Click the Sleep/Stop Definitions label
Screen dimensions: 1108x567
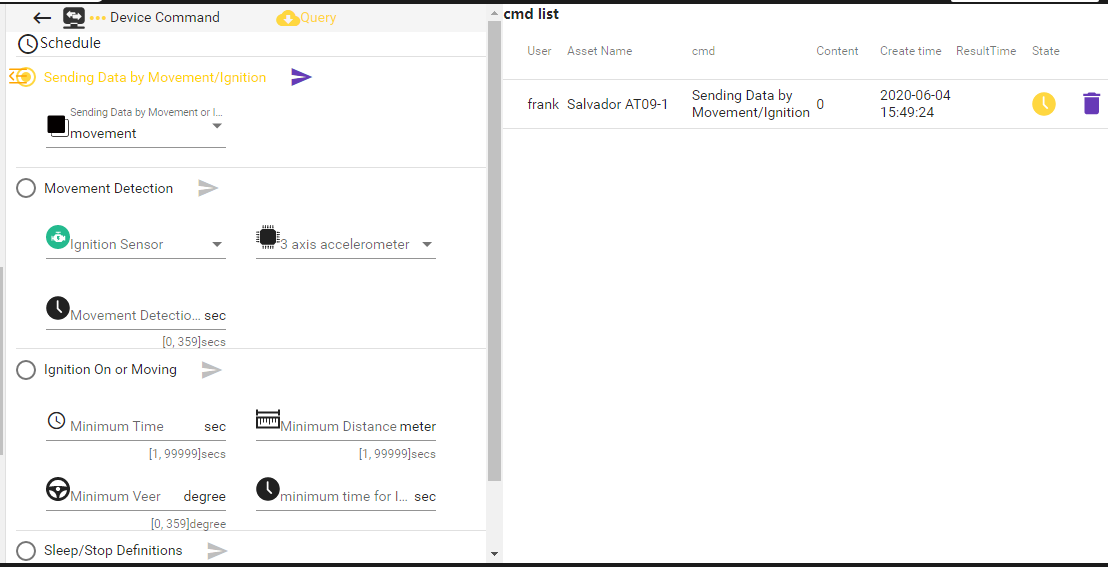click(x=113, y=550)
